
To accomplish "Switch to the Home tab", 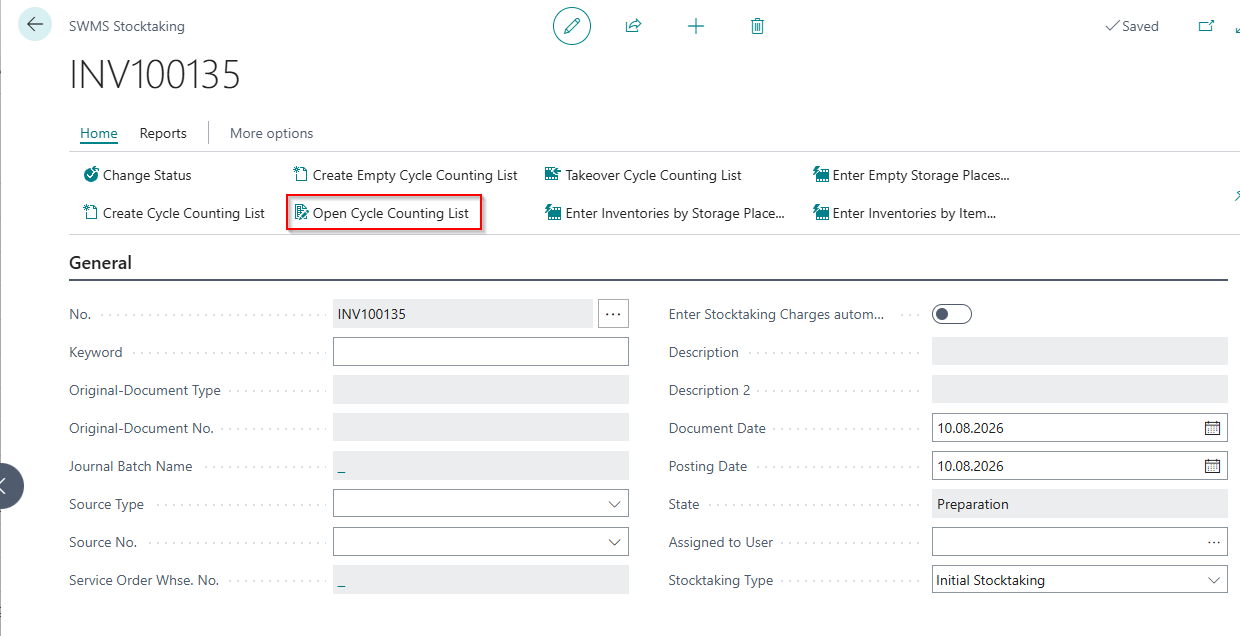I will (99, 133).
